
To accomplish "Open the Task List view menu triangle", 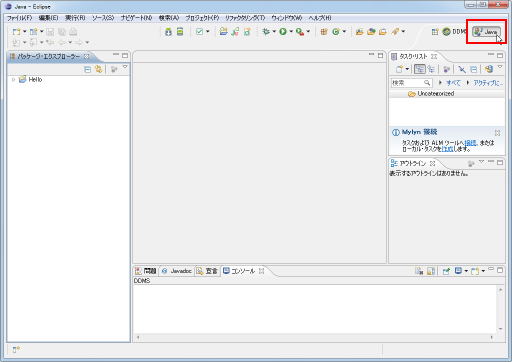I will 500,67.
